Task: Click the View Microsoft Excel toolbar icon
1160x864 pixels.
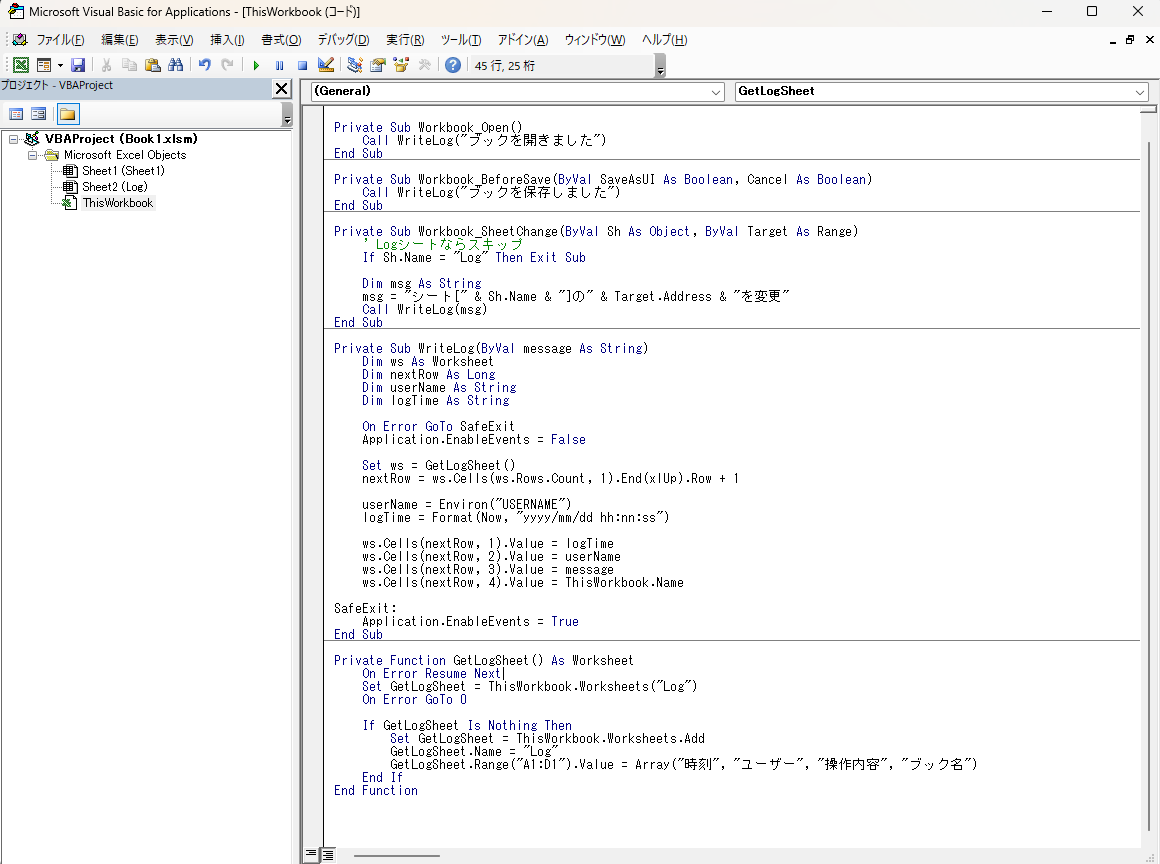Action: pos(20,65)
